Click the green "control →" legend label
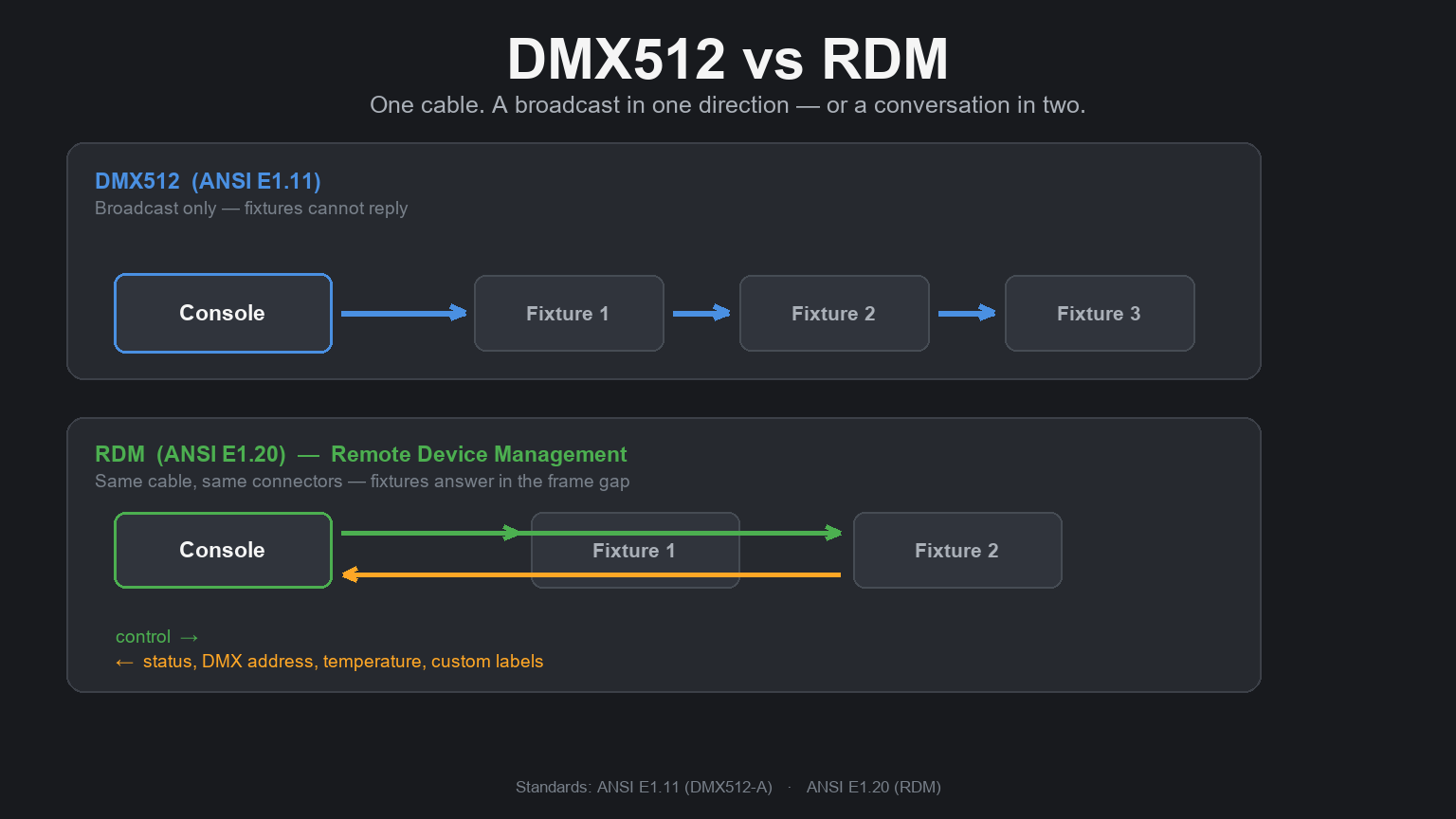Screen dimensions: 1456x819 coord(157,637)
